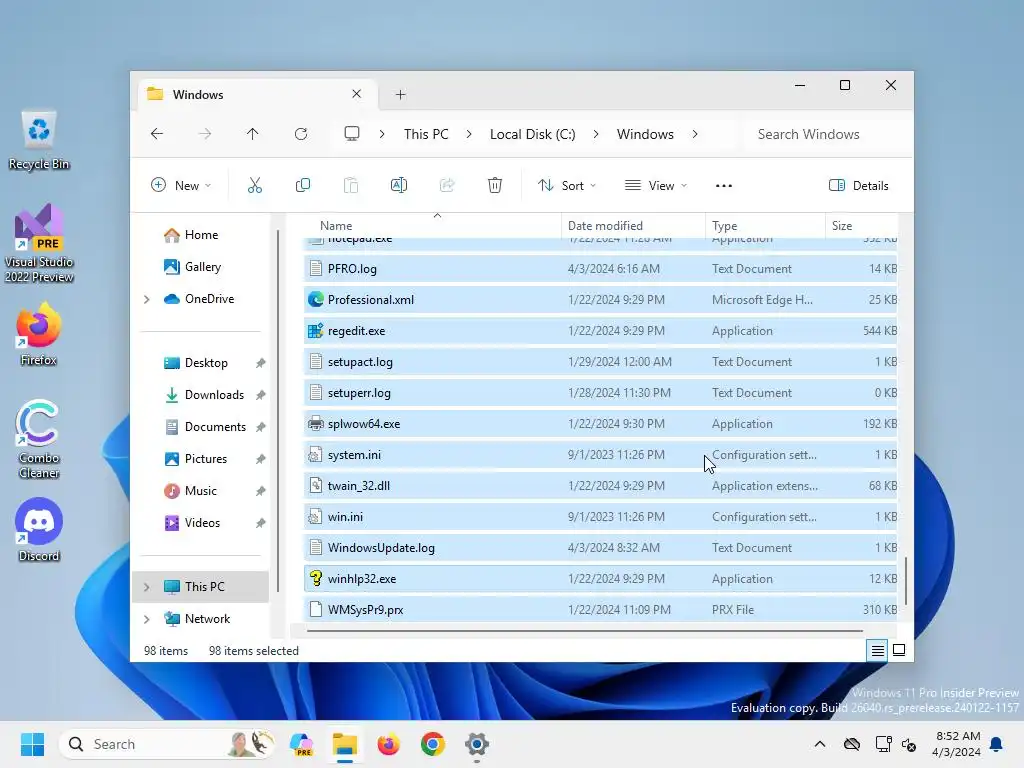Sort by Type column header
This screenshot has height=768, width=1024.
coord(765,225)
